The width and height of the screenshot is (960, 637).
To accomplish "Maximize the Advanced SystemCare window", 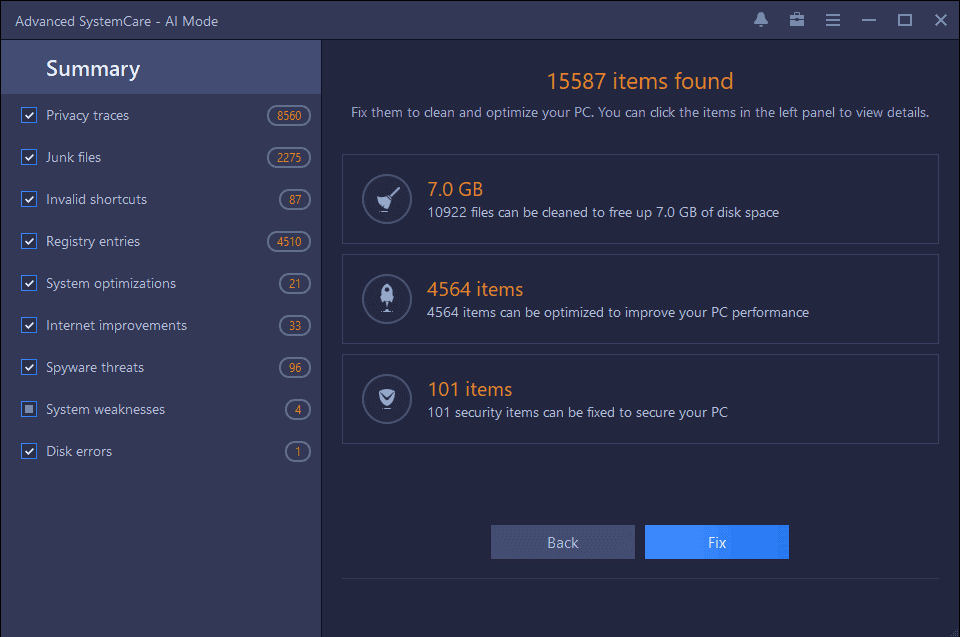I will [904, 20].
